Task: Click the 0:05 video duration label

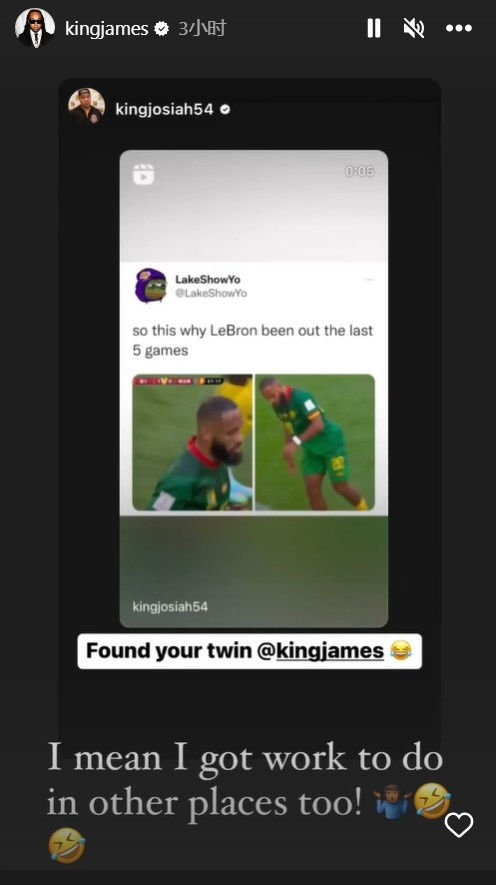Action: (359, 171)
